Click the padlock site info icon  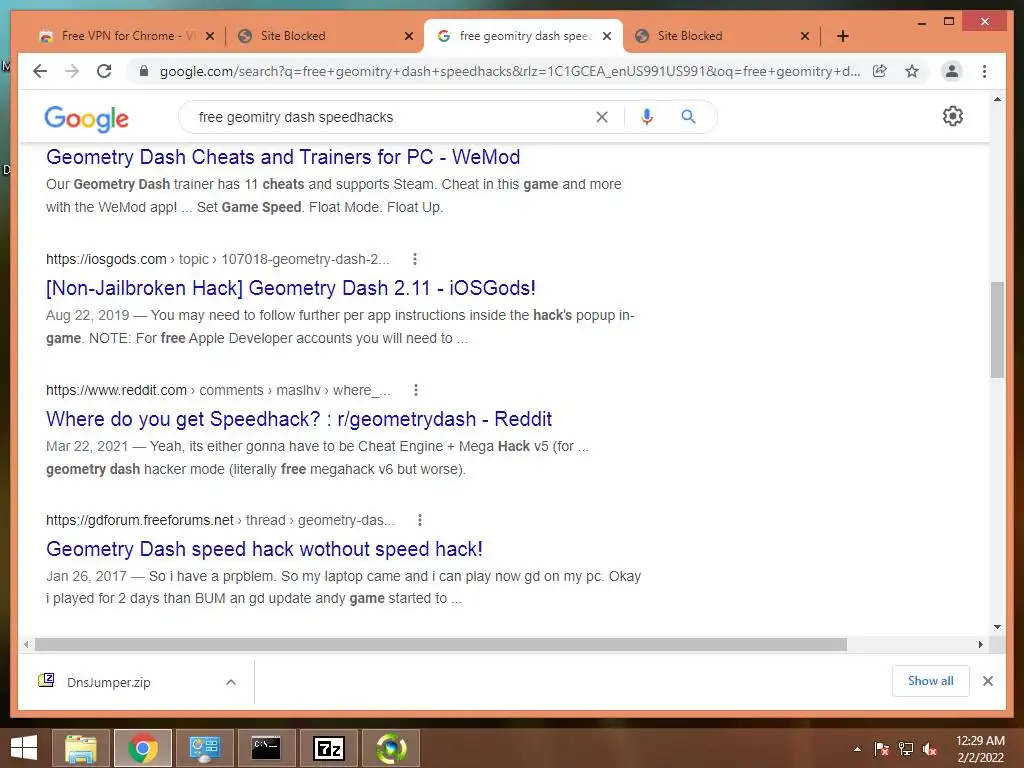144,71
